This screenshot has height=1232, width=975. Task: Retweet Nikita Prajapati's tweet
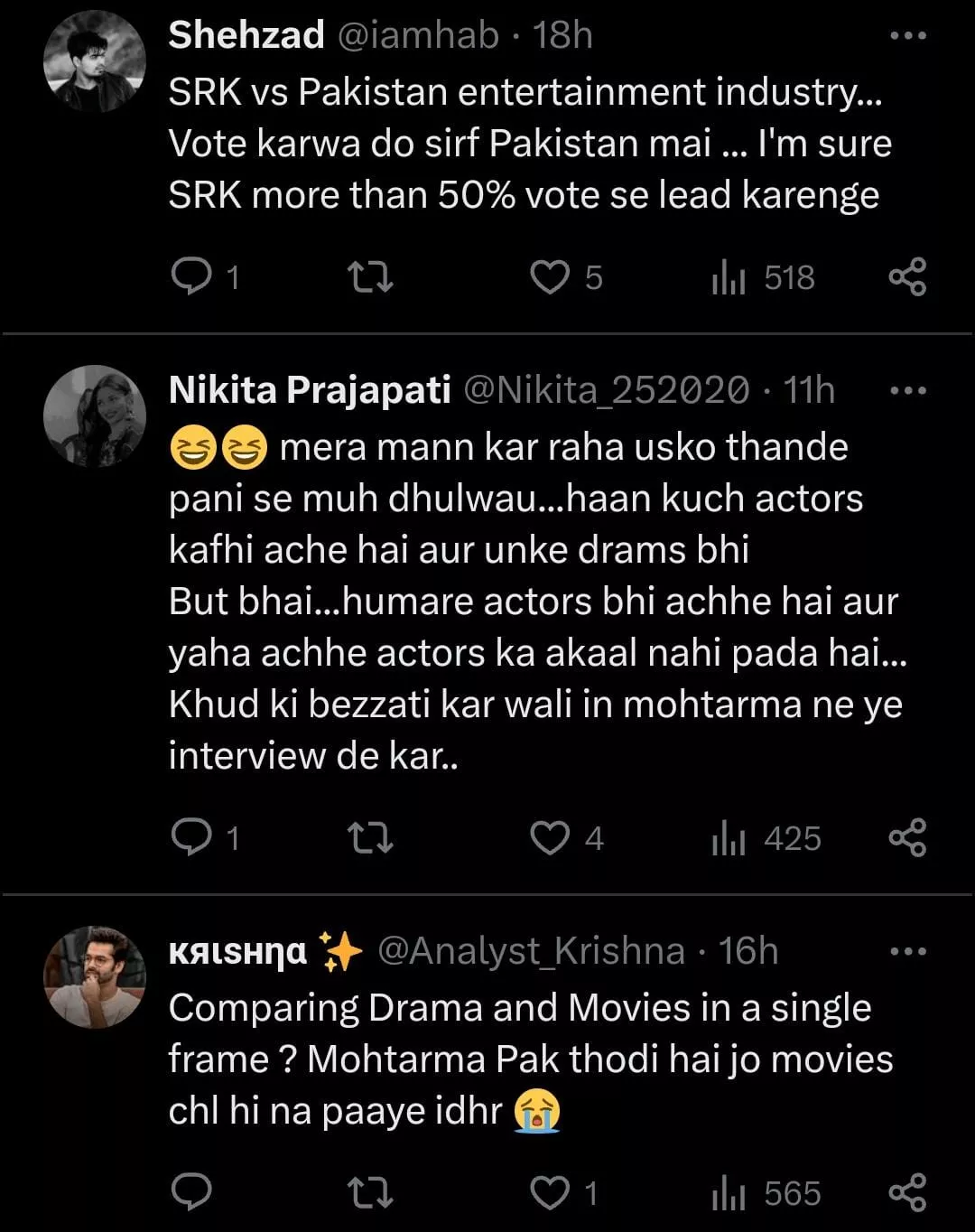370,838
